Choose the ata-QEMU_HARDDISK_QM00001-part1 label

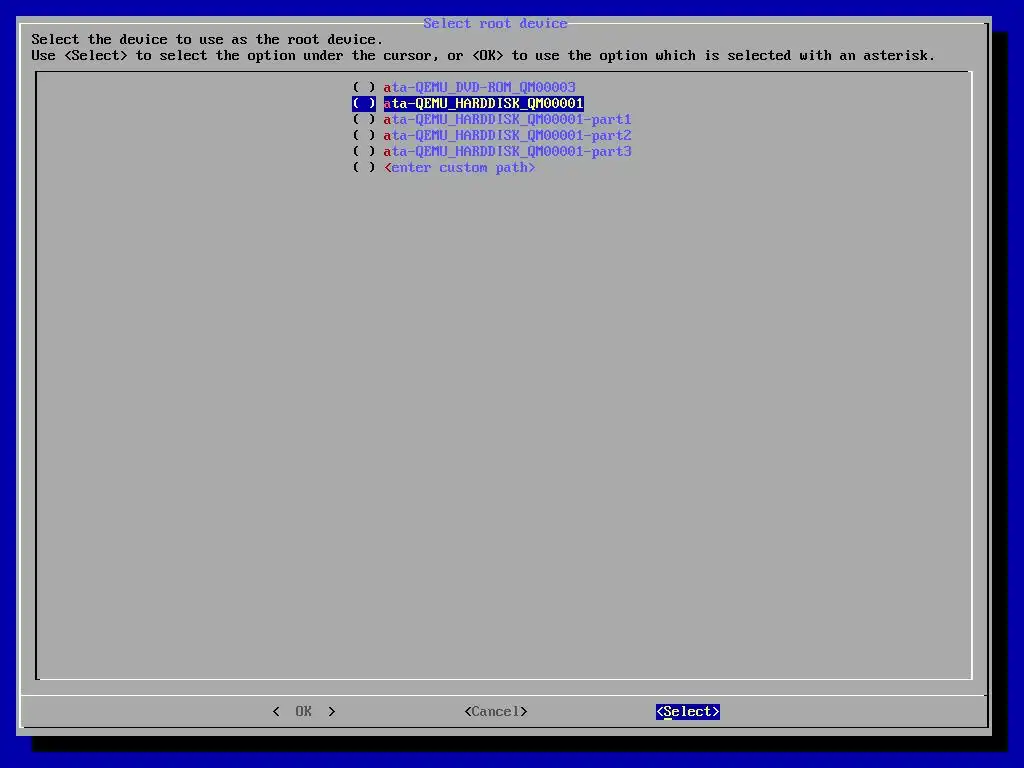pos(507,120)
